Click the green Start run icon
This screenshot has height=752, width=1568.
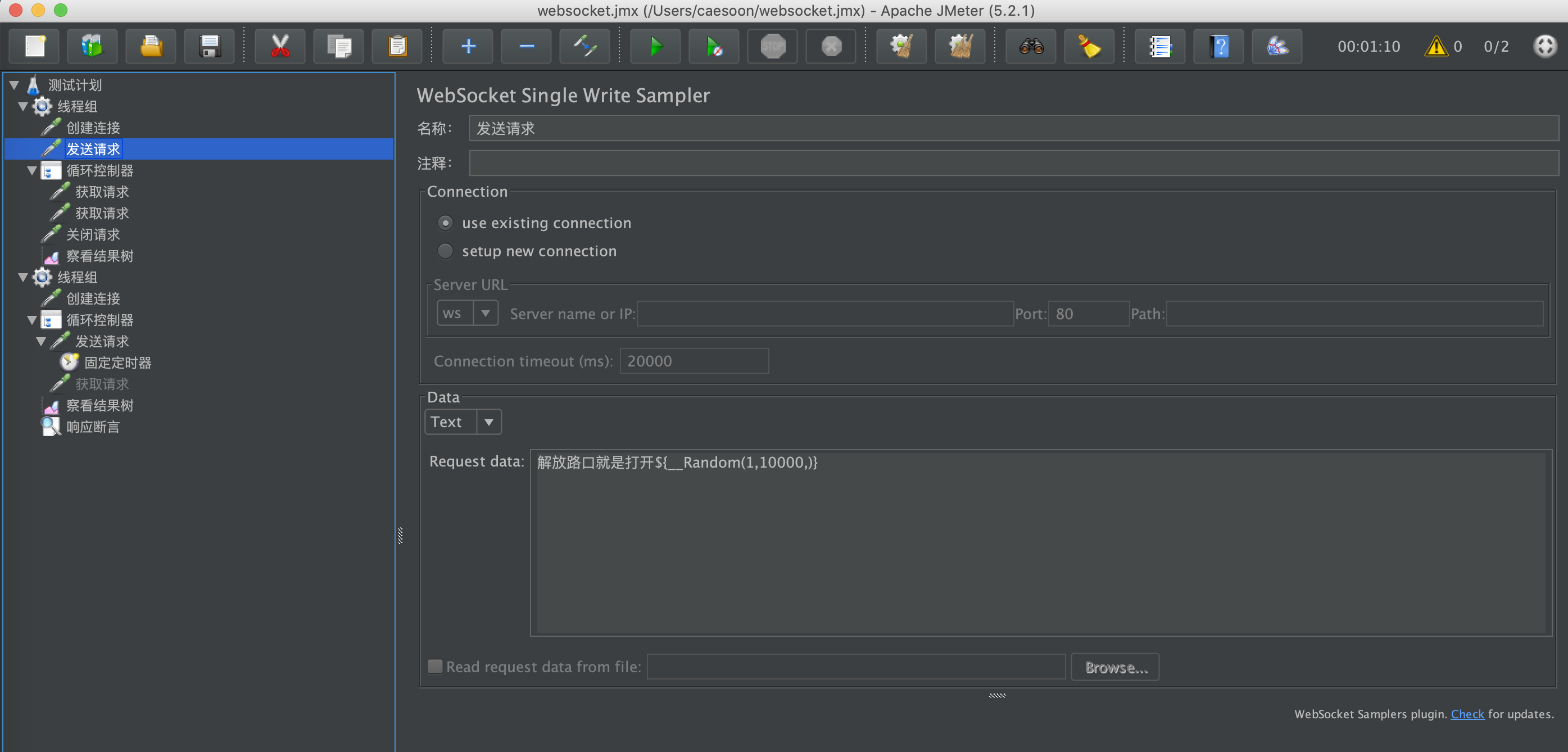point(655,46)
